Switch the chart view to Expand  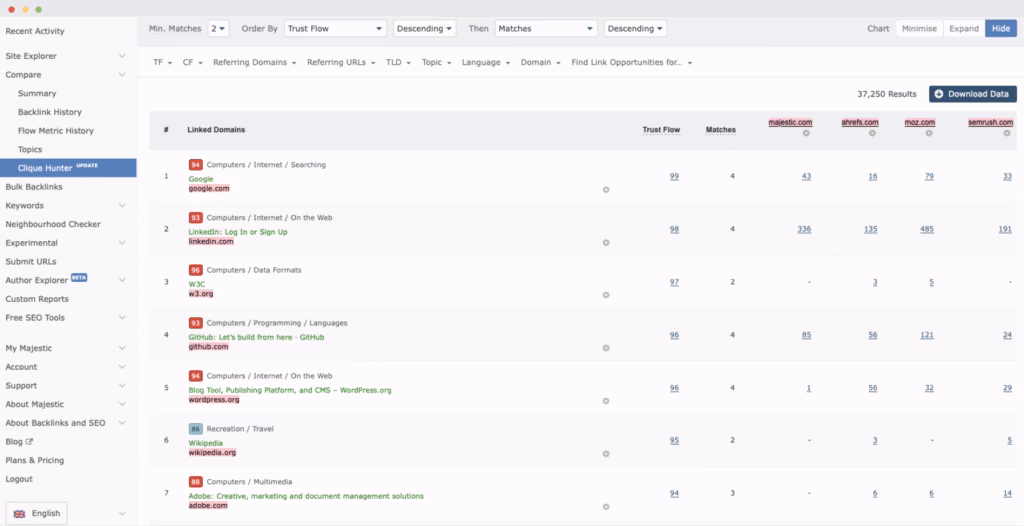pos(963,29)
